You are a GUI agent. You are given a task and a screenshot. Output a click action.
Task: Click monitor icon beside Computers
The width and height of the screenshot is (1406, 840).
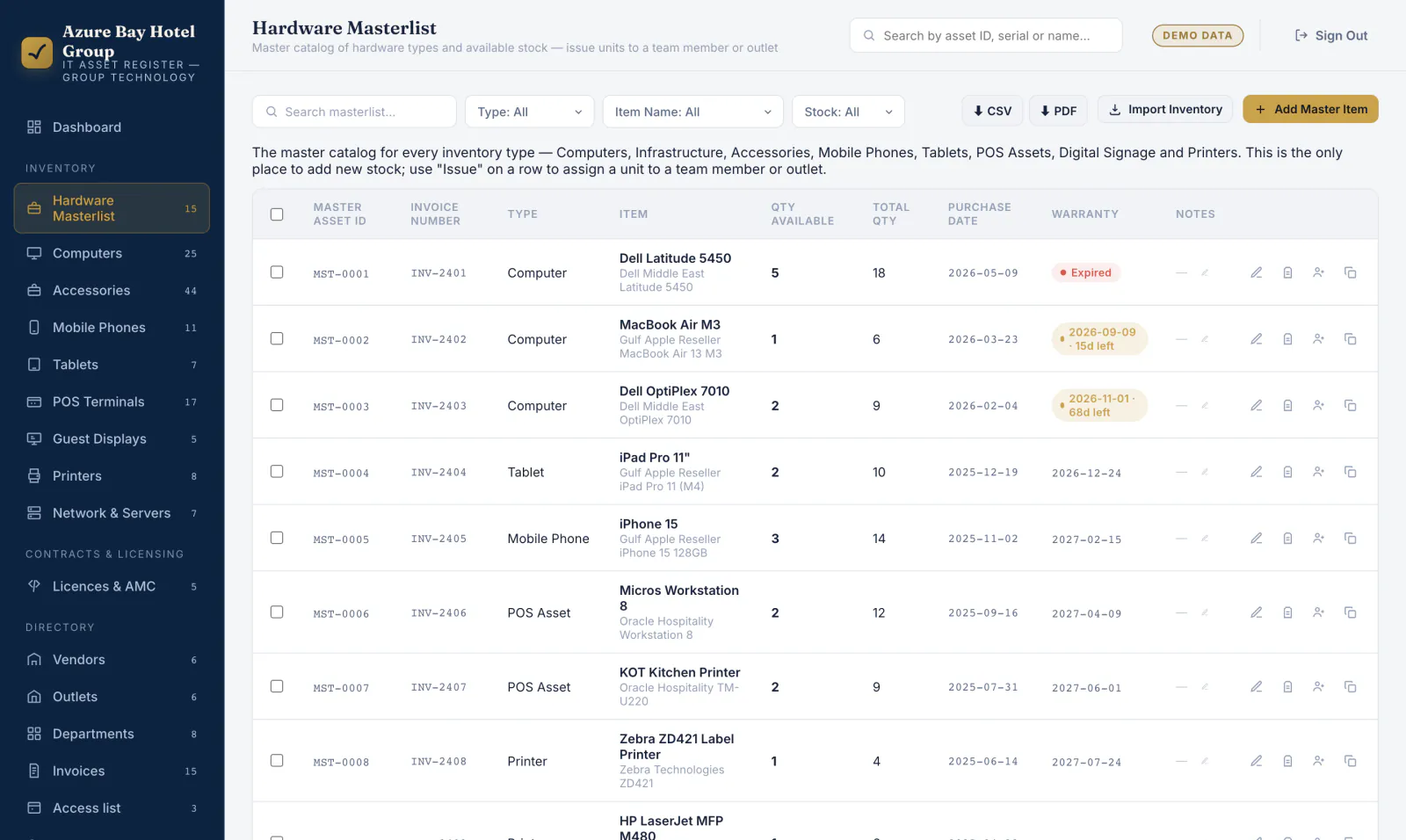(34, 253)
